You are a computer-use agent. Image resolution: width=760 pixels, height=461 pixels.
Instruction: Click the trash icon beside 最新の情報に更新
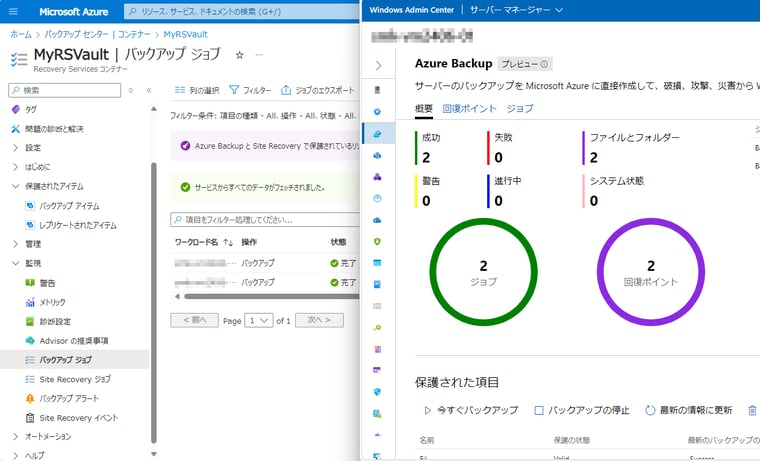tap(752, 410)
